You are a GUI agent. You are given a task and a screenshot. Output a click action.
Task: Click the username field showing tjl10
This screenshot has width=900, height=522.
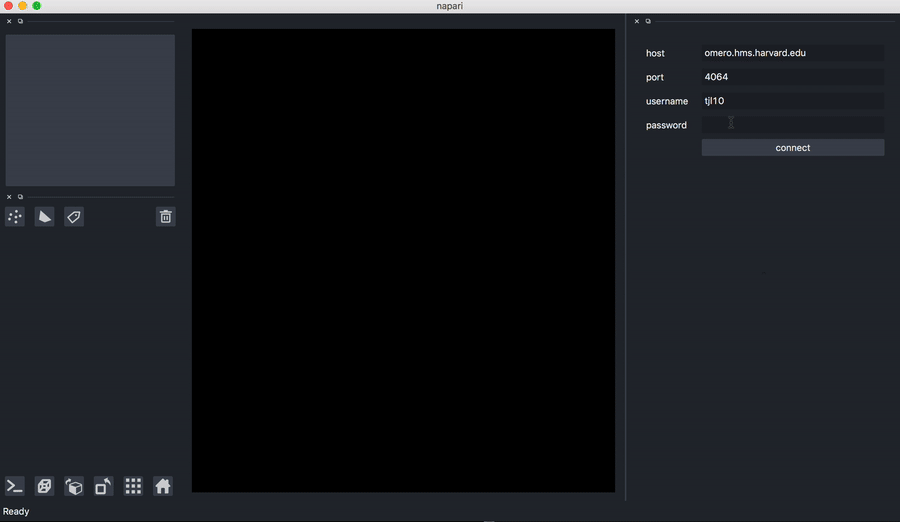(x=793, y=101)
